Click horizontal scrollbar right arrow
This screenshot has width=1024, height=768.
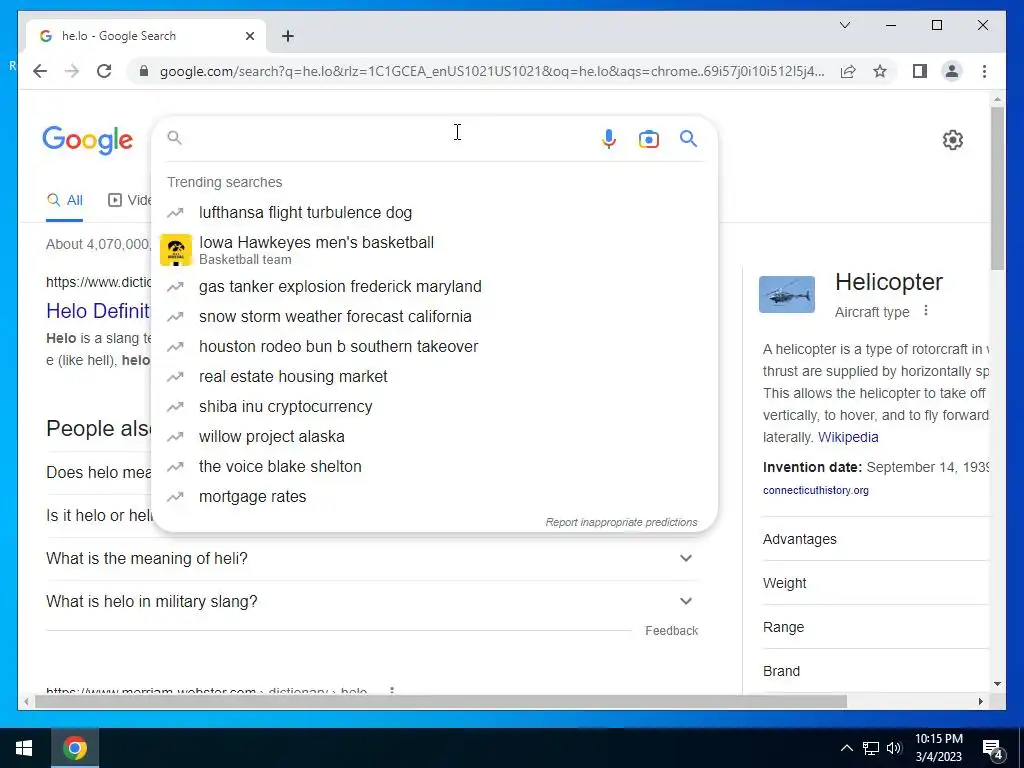(x=980, y=701)
